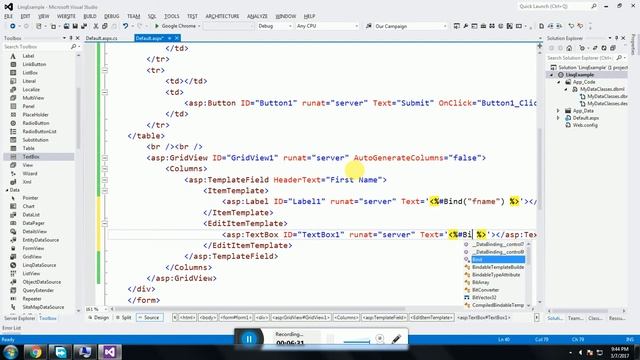Click the recorder pencil annotate icon

pyautogui.click(x=396, y=339)
